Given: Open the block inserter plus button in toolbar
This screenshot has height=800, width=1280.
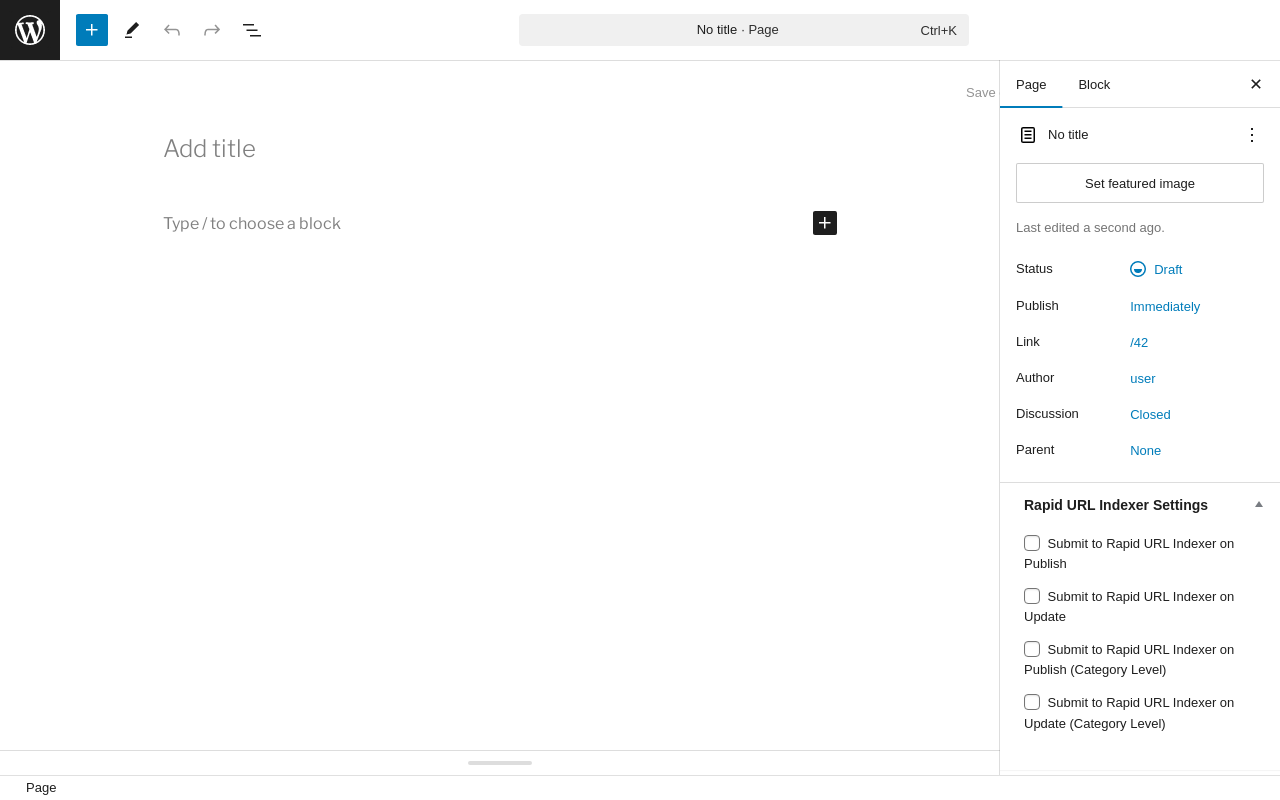Looking at the screenshot, I should pos(92,30).
